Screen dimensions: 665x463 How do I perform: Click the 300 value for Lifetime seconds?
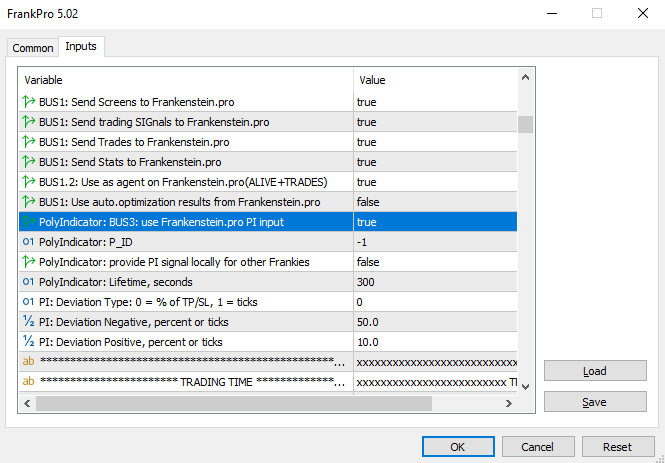(x=366, y=282)
